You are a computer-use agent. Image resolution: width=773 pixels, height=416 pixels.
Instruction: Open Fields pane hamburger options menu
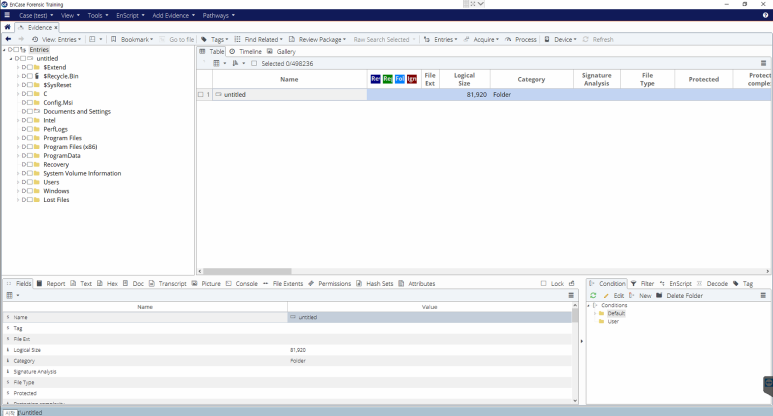tap(571, 295)
